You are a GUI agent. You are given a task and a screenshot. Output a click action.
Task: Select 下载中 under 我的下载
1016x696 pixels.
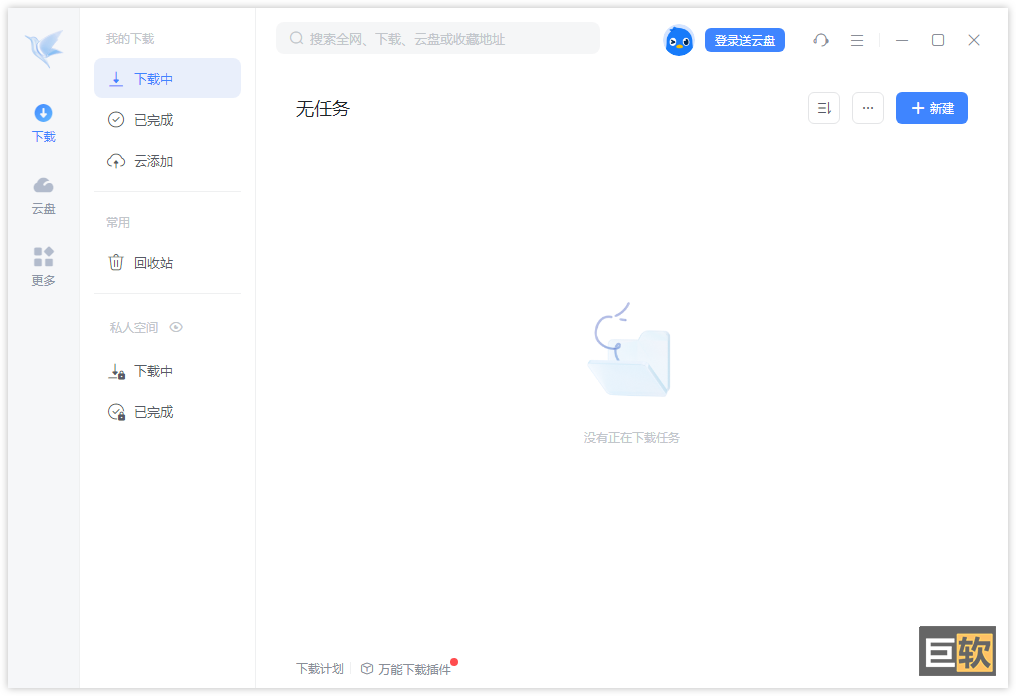pos(167,78)
